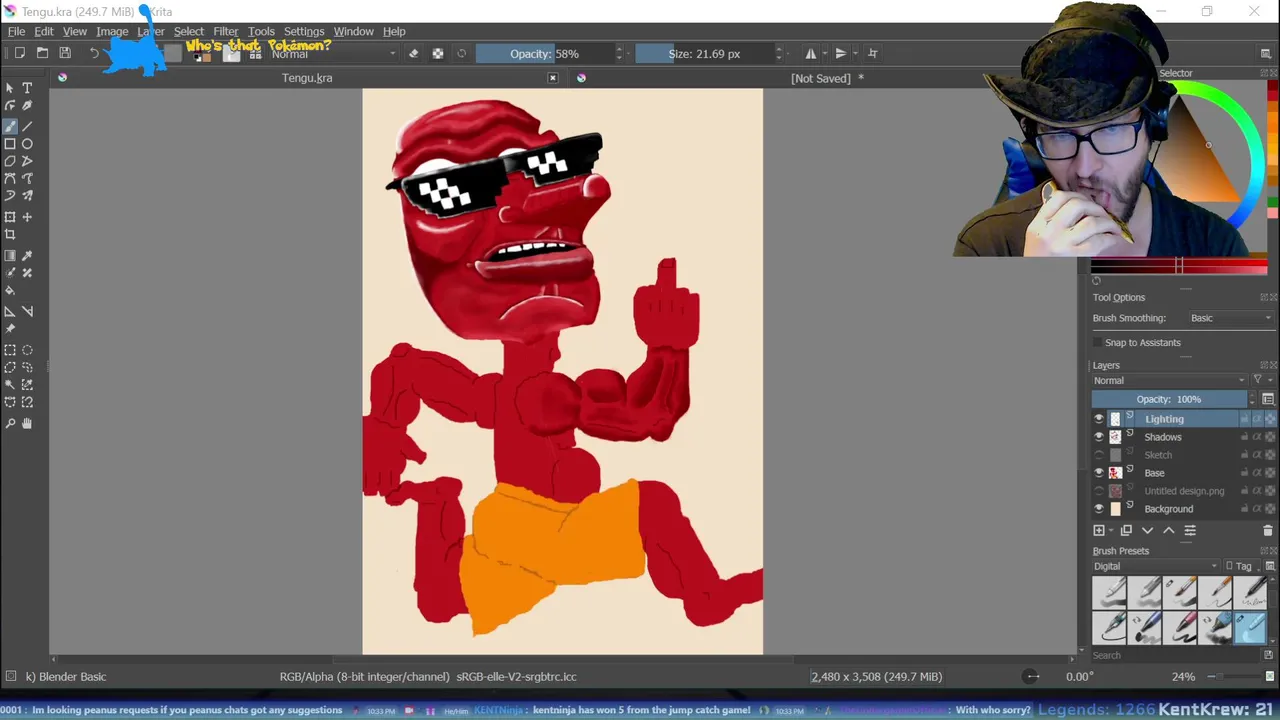Select the Freehand Brush tool
1280x720 pixels.
pyautogui.click(x=10, y=126)
